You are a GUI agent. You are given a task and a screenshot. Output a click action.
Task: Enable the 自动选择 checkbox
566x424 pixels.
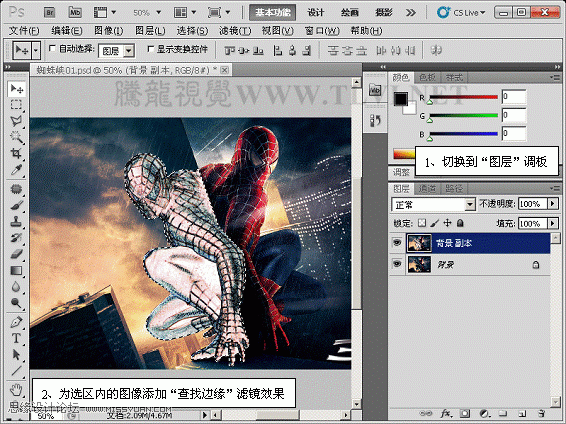click(x=52, y=48)
